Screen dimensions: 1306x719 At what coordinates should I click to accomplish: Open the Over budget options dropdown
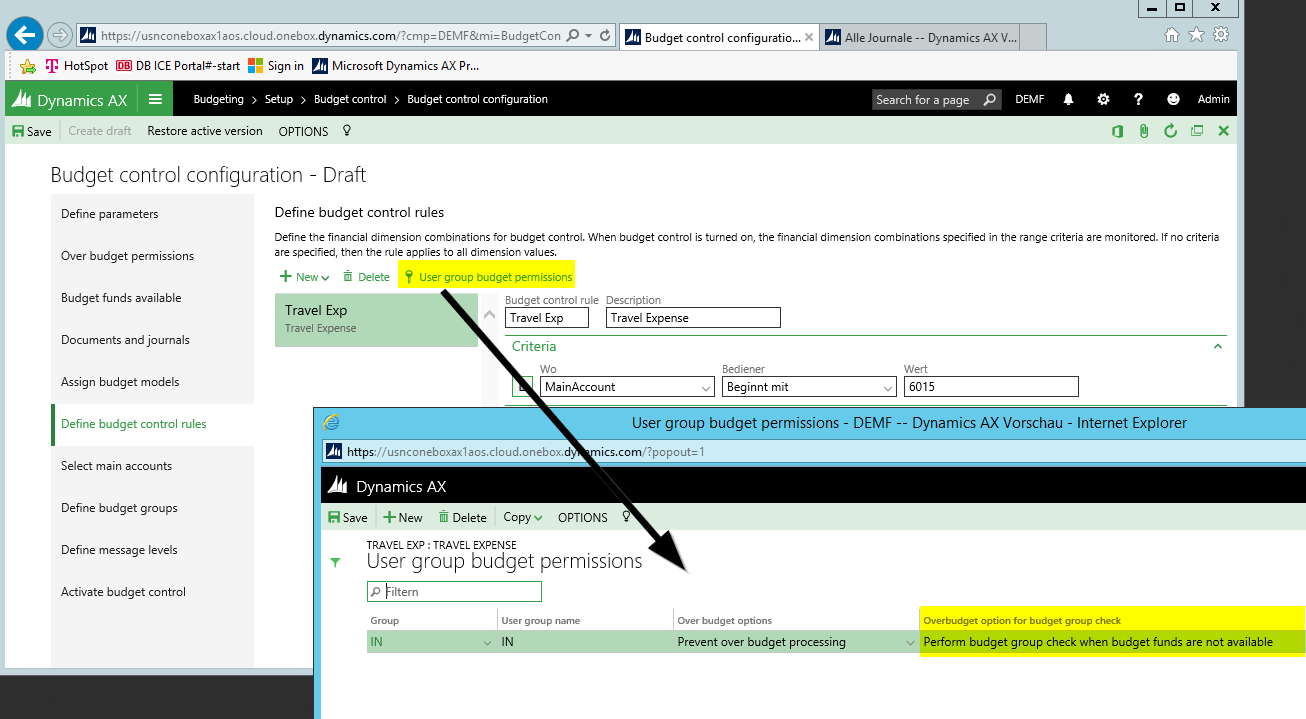(910, 642)
